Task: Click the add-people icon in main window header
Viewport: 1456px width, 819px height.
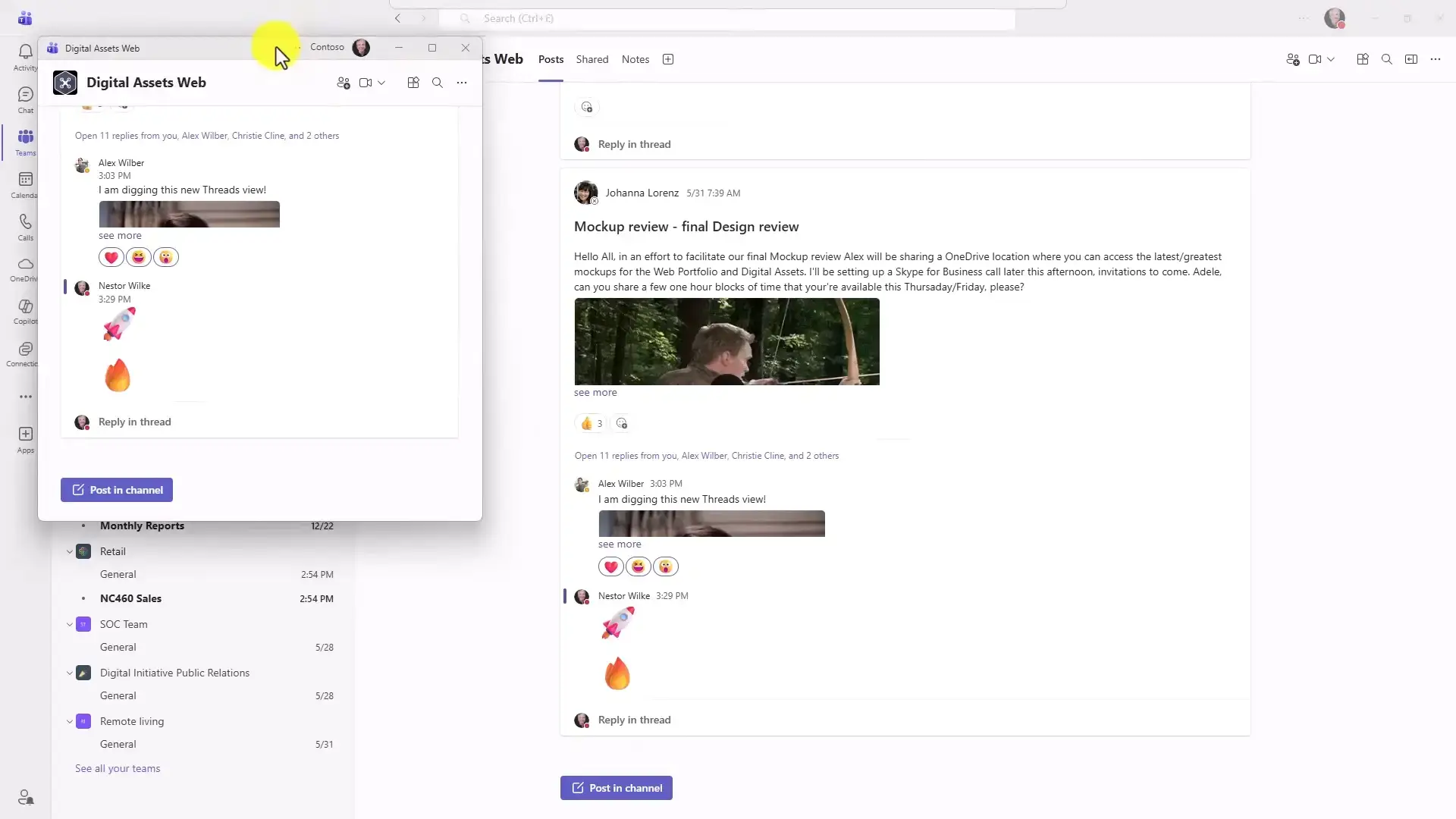Action: 1293,59
